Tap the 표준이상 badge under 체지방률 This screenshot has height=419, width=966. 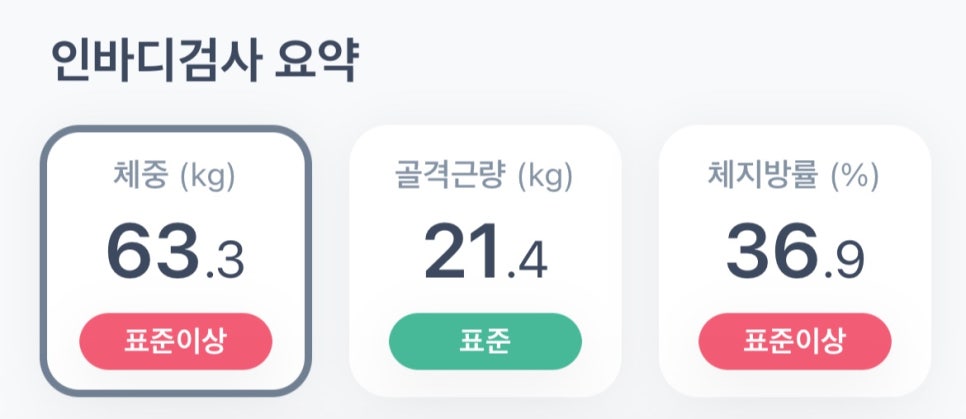coord(795,341)
